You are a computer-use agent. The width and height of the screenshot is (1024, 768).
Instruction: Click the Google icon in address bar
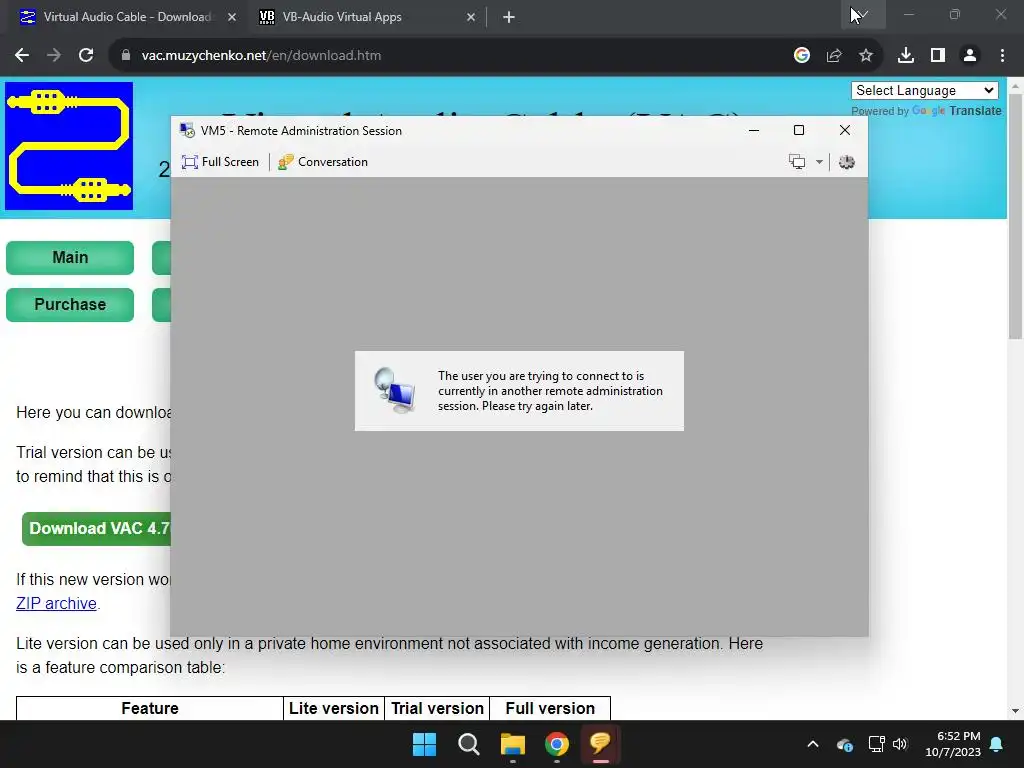(x=802, y=56)
